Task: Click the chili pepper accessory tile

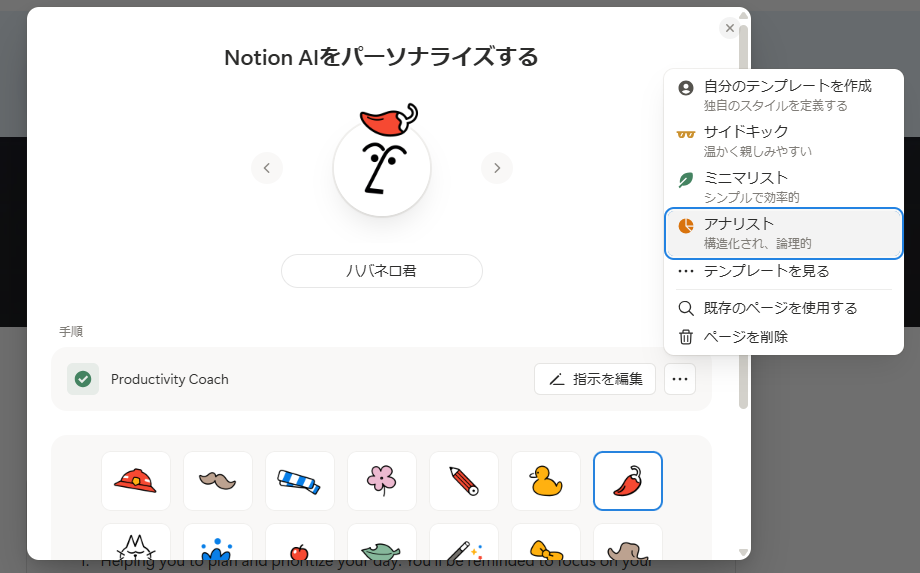Action: 628,481
